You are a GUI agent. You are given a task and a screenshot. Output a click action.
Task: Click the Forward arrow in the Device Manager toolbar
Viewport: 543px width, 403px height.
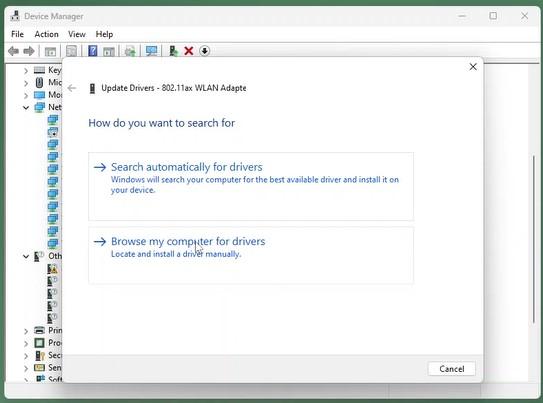click(29, 51)
